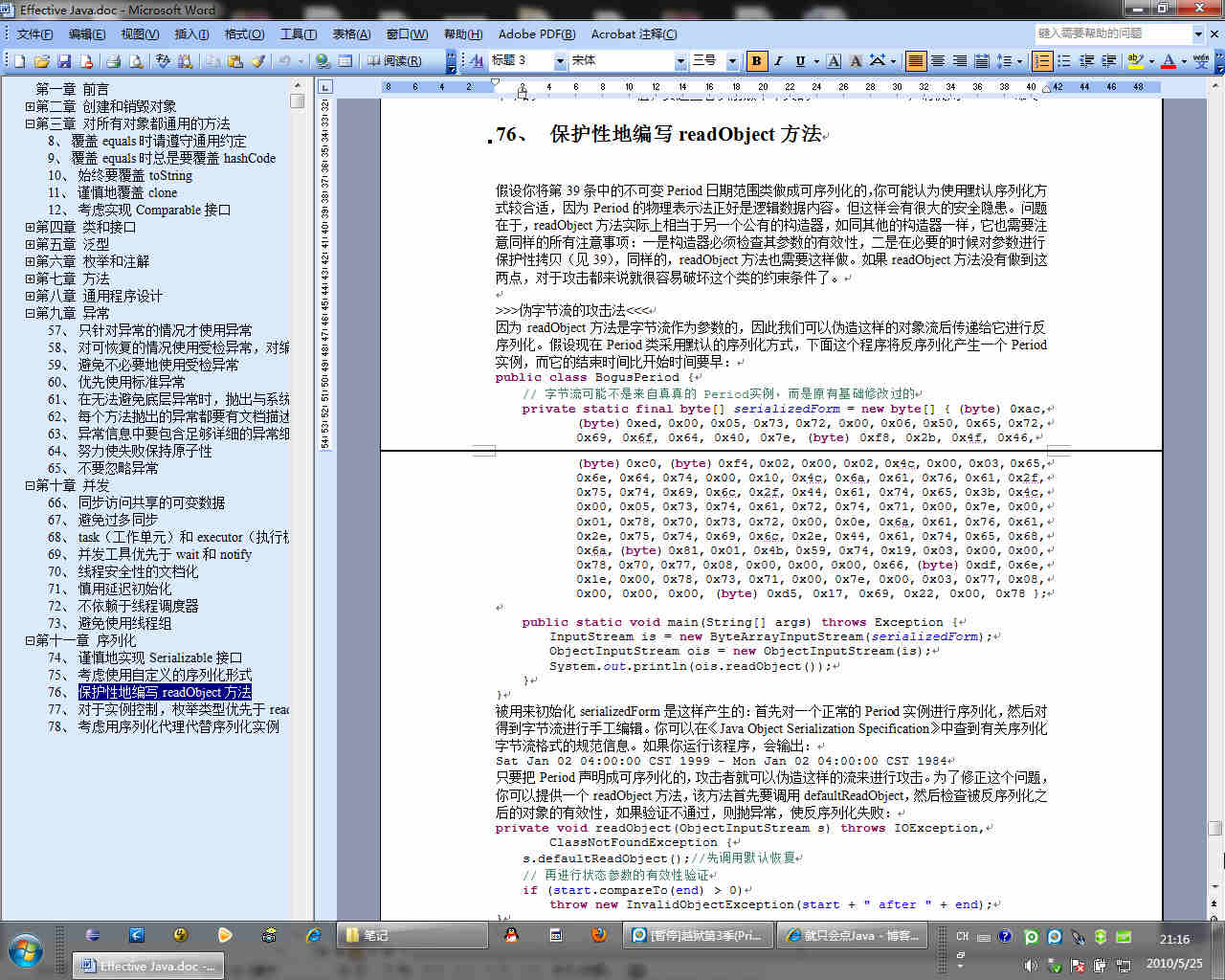Toggle numbered list formatting
This screenshot has width=1225, height=980.
click(1042, 61)
